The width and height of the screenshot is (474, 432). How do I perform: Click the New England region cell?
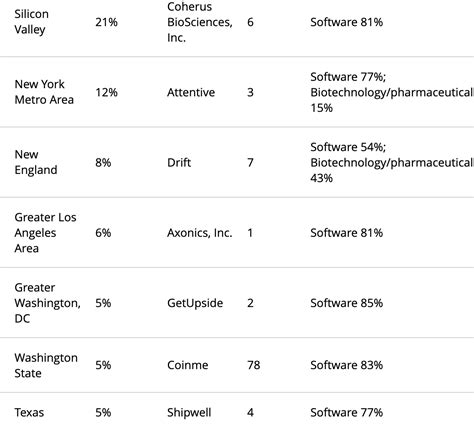(x=36, y=162)
